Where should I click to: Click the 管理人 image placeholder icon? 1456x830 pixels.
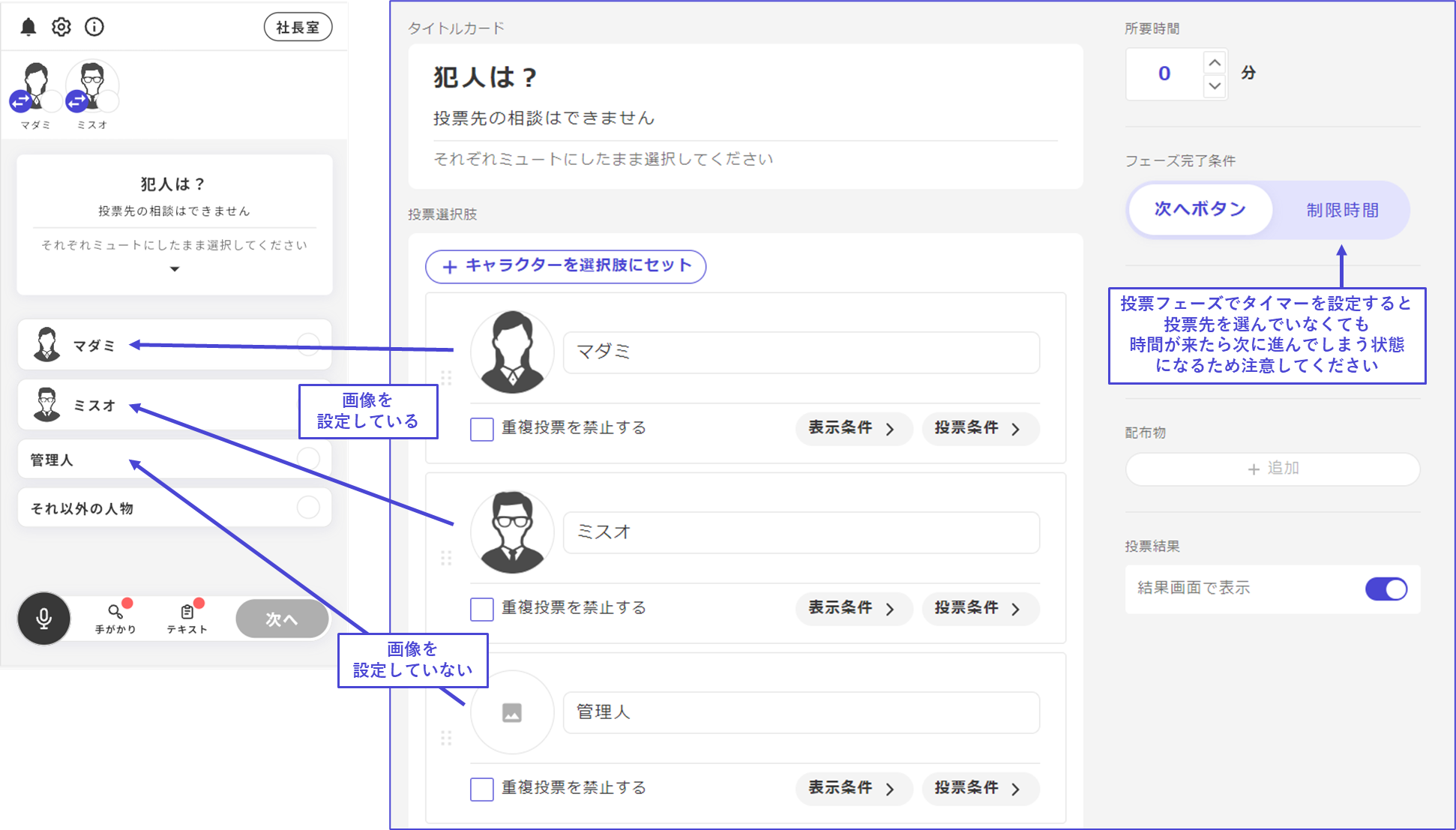512,712
